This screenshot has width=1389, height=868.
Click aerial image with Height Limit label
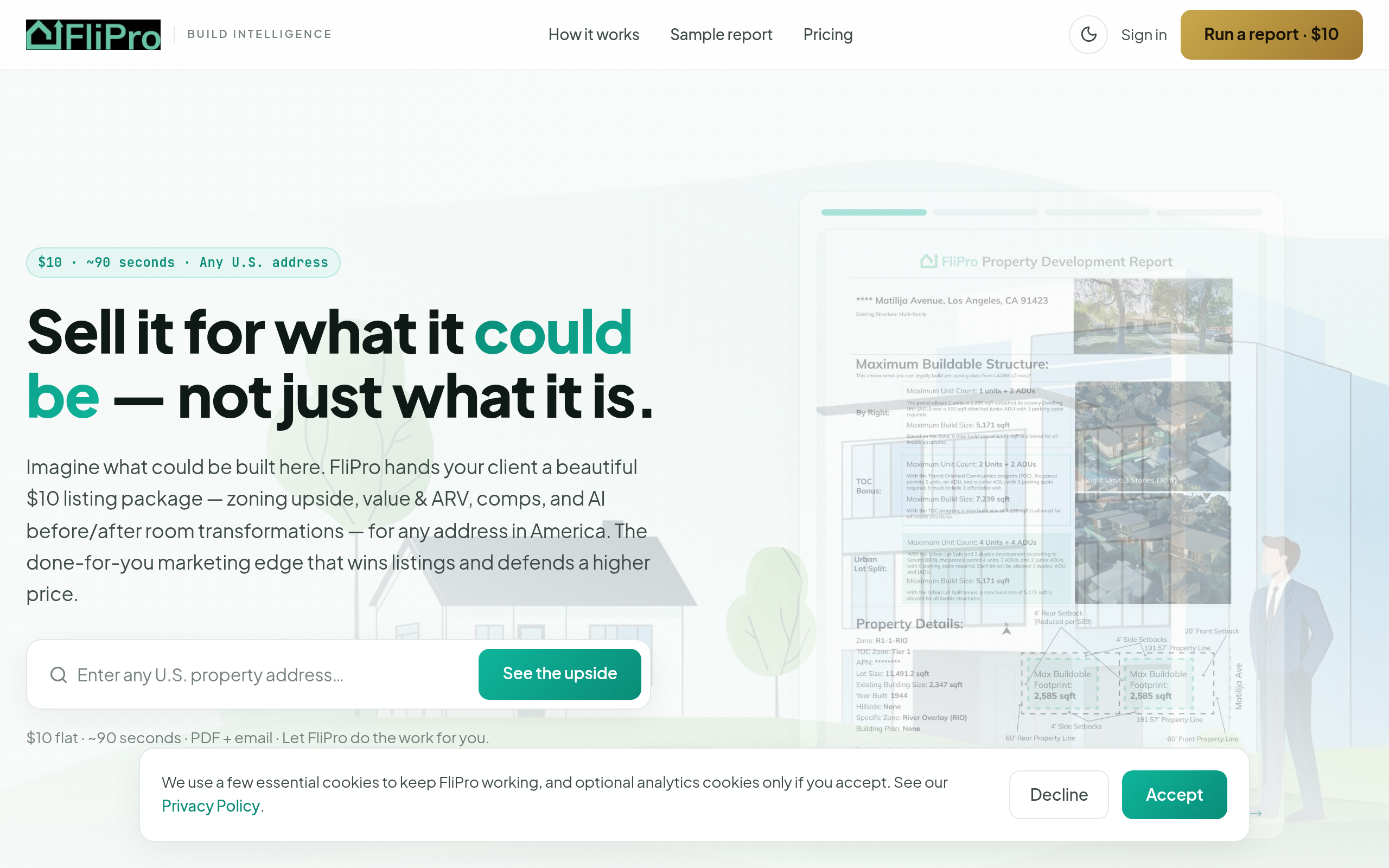pyautogui.click(x=1152, y=436)
